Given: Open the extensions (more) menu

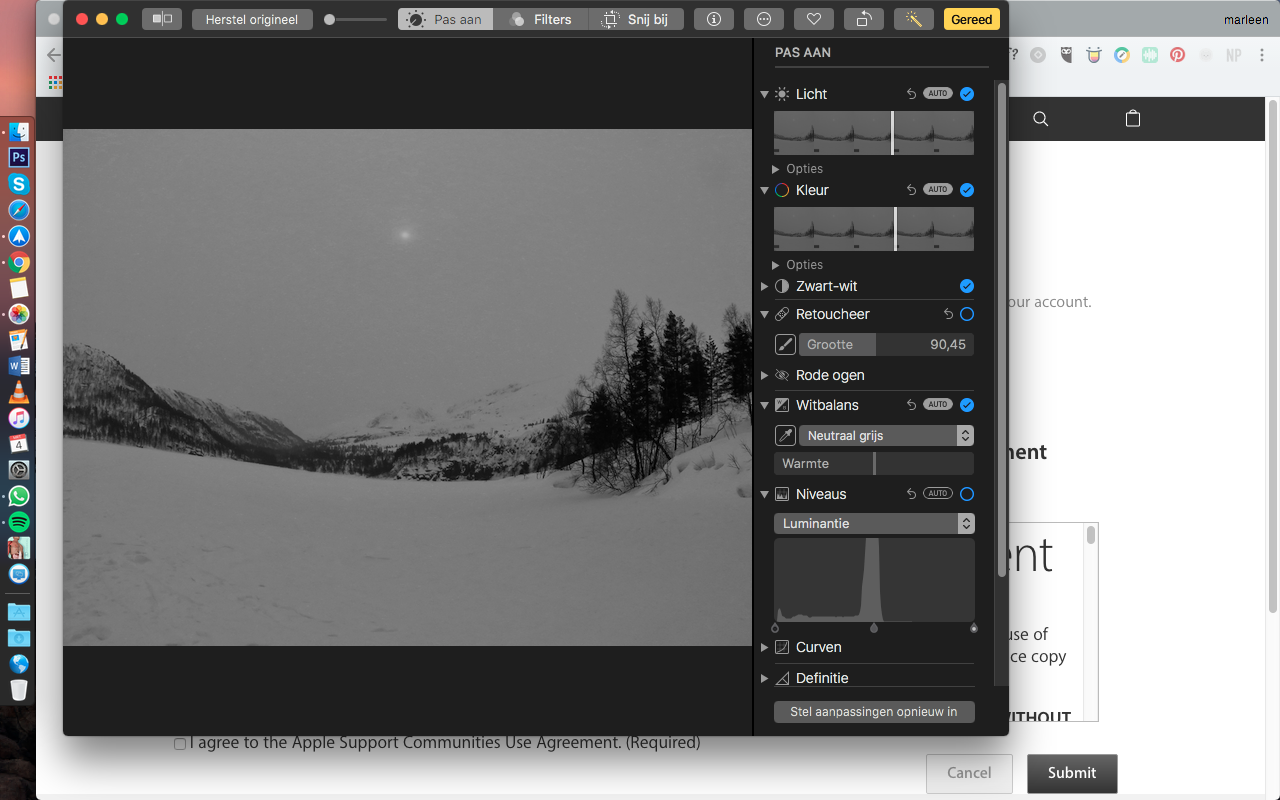Looking at the screenshot, I should (764, 19).
